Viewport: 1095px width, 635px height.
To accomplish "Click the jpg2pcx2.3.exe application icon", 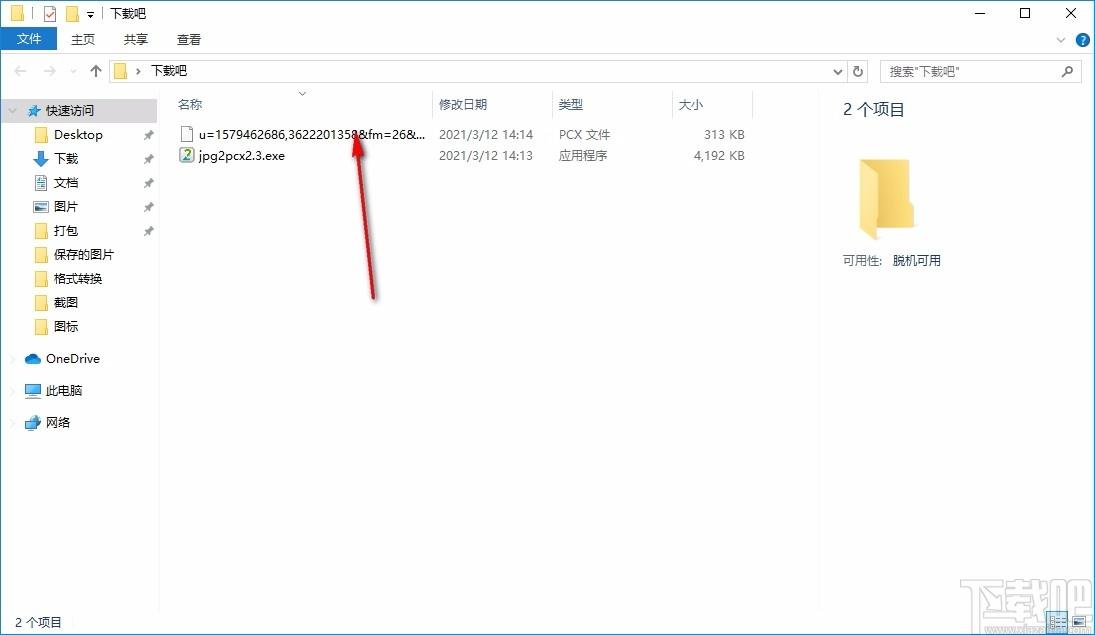I will click(x=186, y=155).
